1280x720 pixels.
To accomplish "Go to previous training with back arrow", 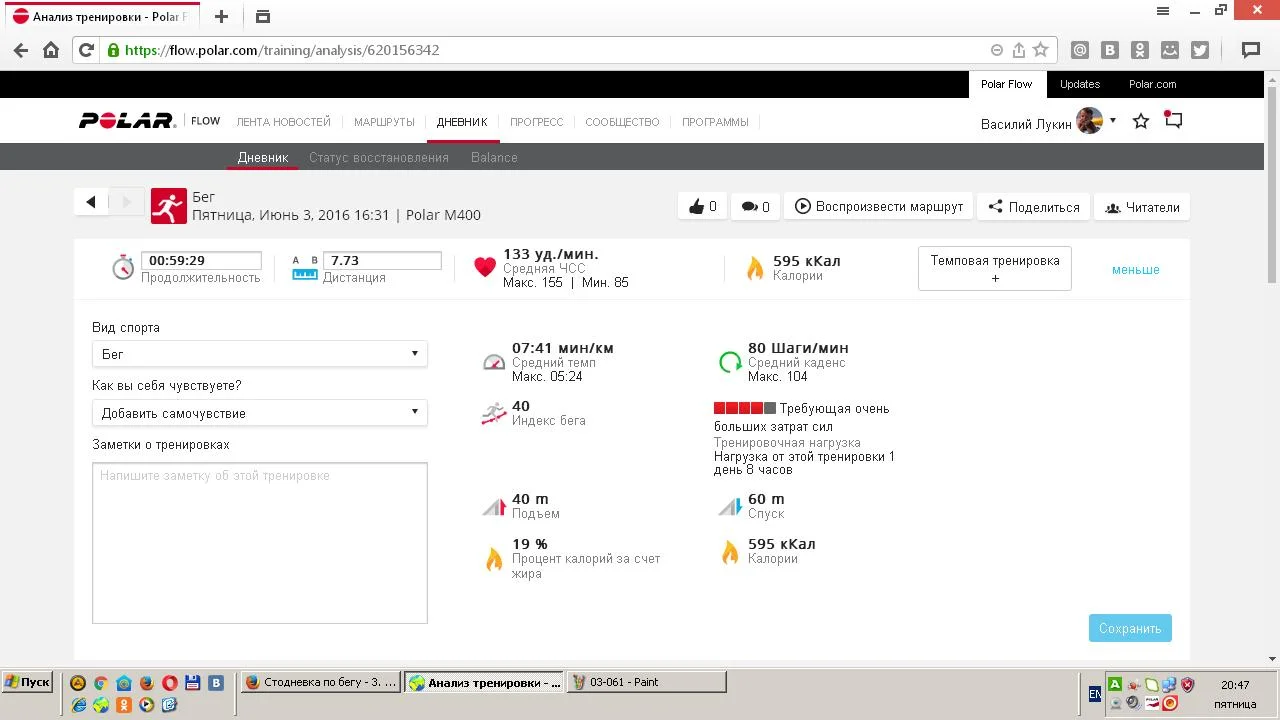I will pyautogui.click(x=91, y=202).
